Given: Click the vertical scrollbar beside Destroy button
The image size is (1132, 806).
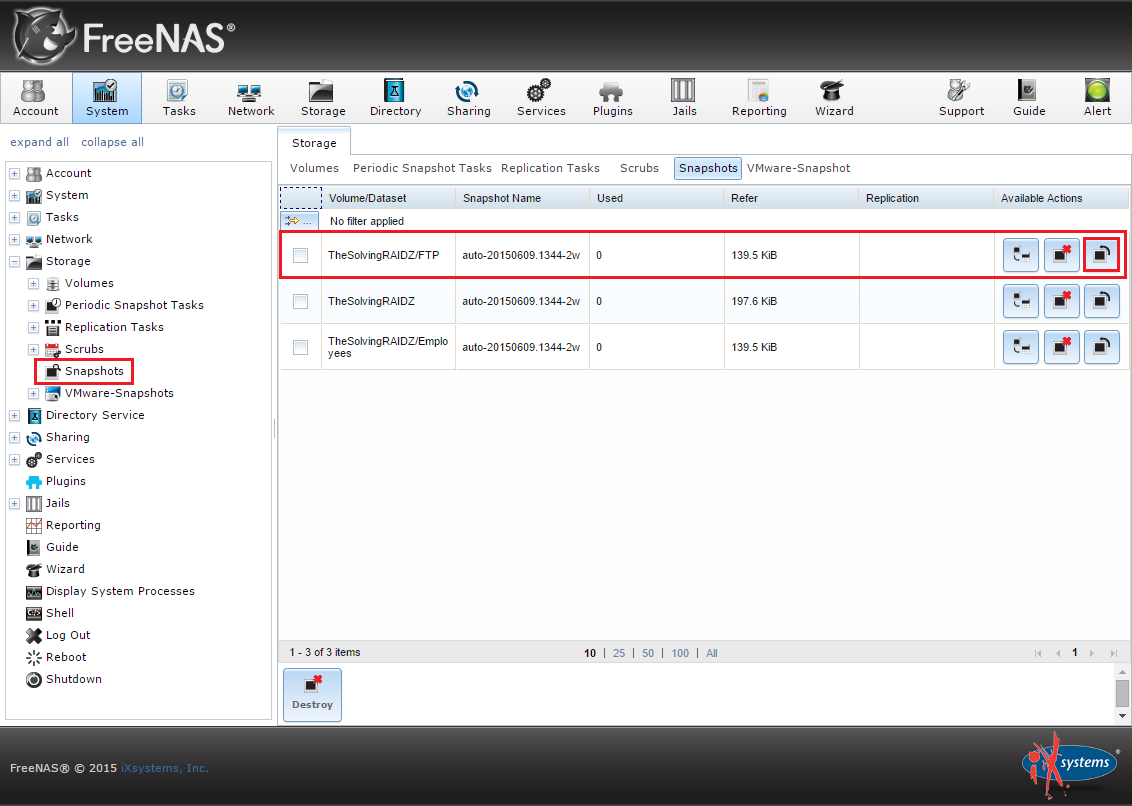Looking at the screenshot, I should [1122, 693].
